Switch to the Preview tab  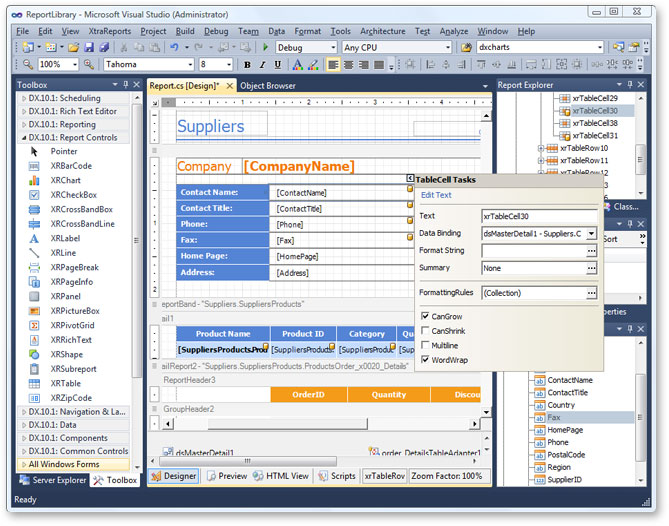pyautogui.click(x=227, y=476)
